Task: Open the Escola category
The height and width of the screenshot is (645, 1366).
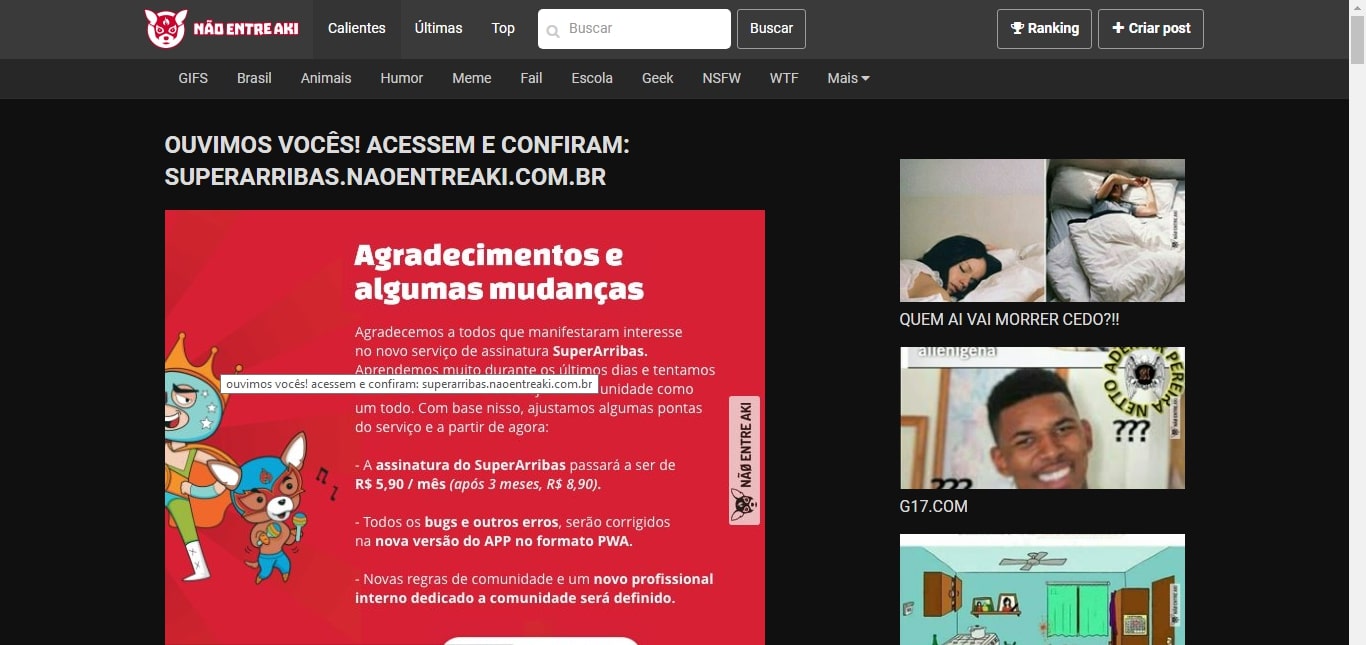Action: [592, 78]
